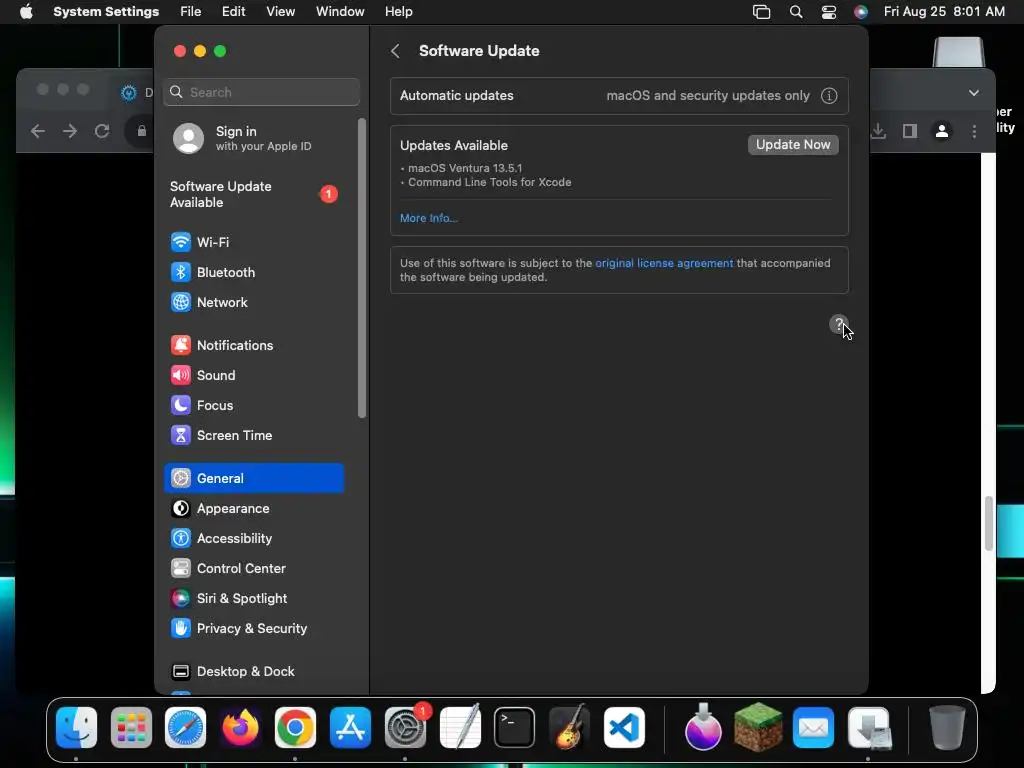Launch Firefox from the Dock

240,728
